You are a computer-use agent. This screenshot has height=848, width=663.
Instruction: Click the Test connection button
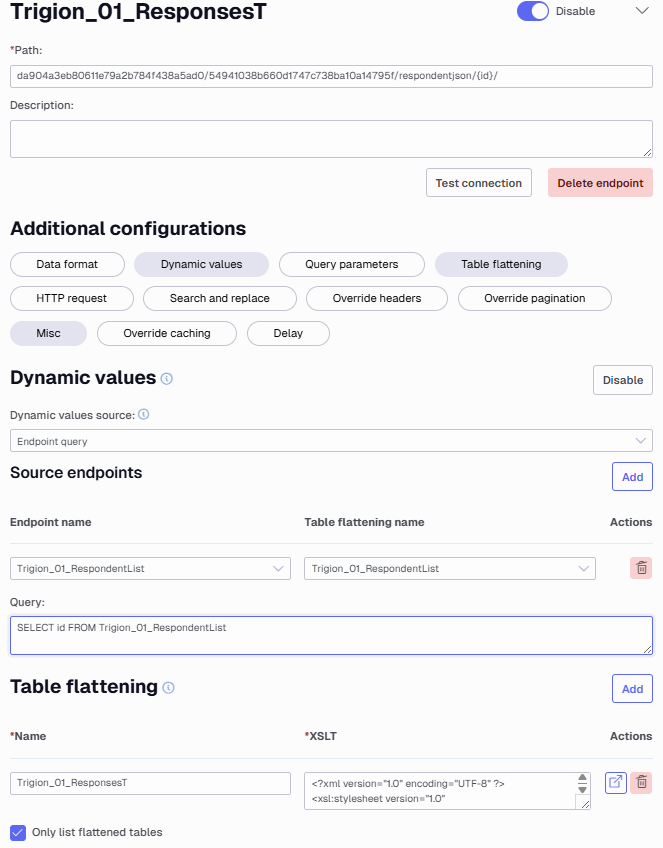pos(479,183)
